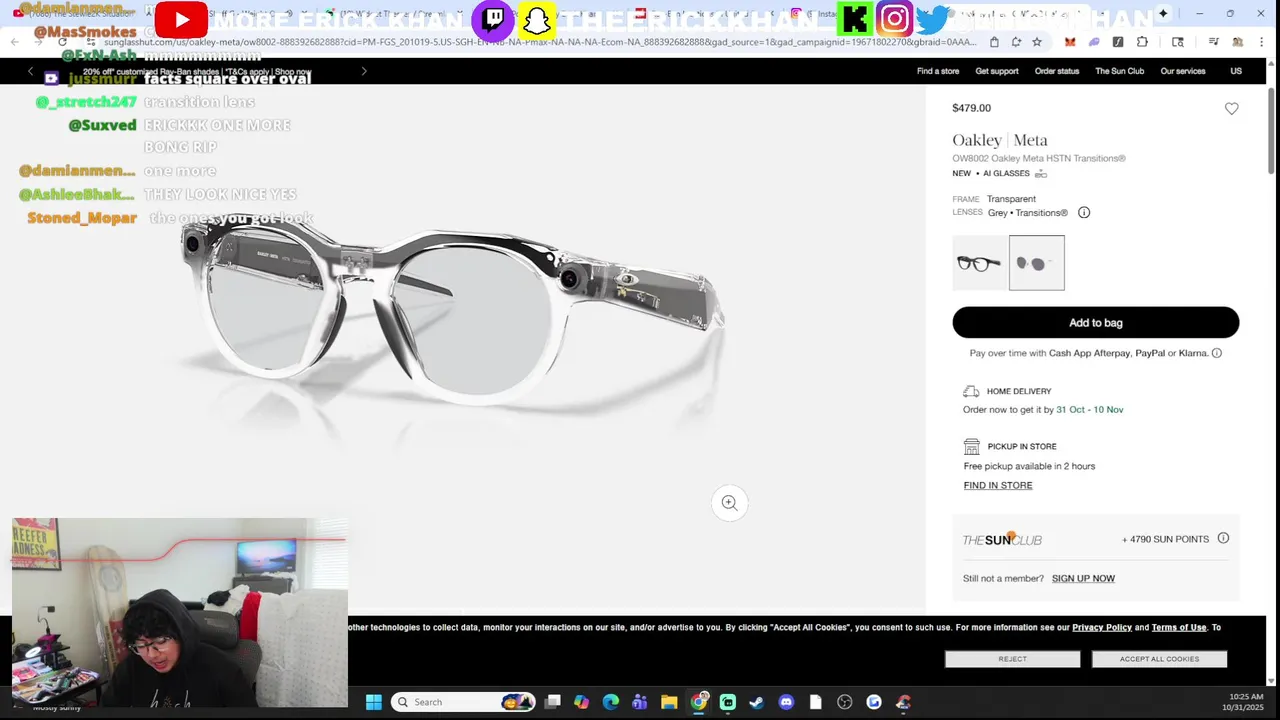Select the clear-lens glasses variant thumbnail
Image resolution: width=1280 pixels, height=720 pixels.
coord(979,263)
